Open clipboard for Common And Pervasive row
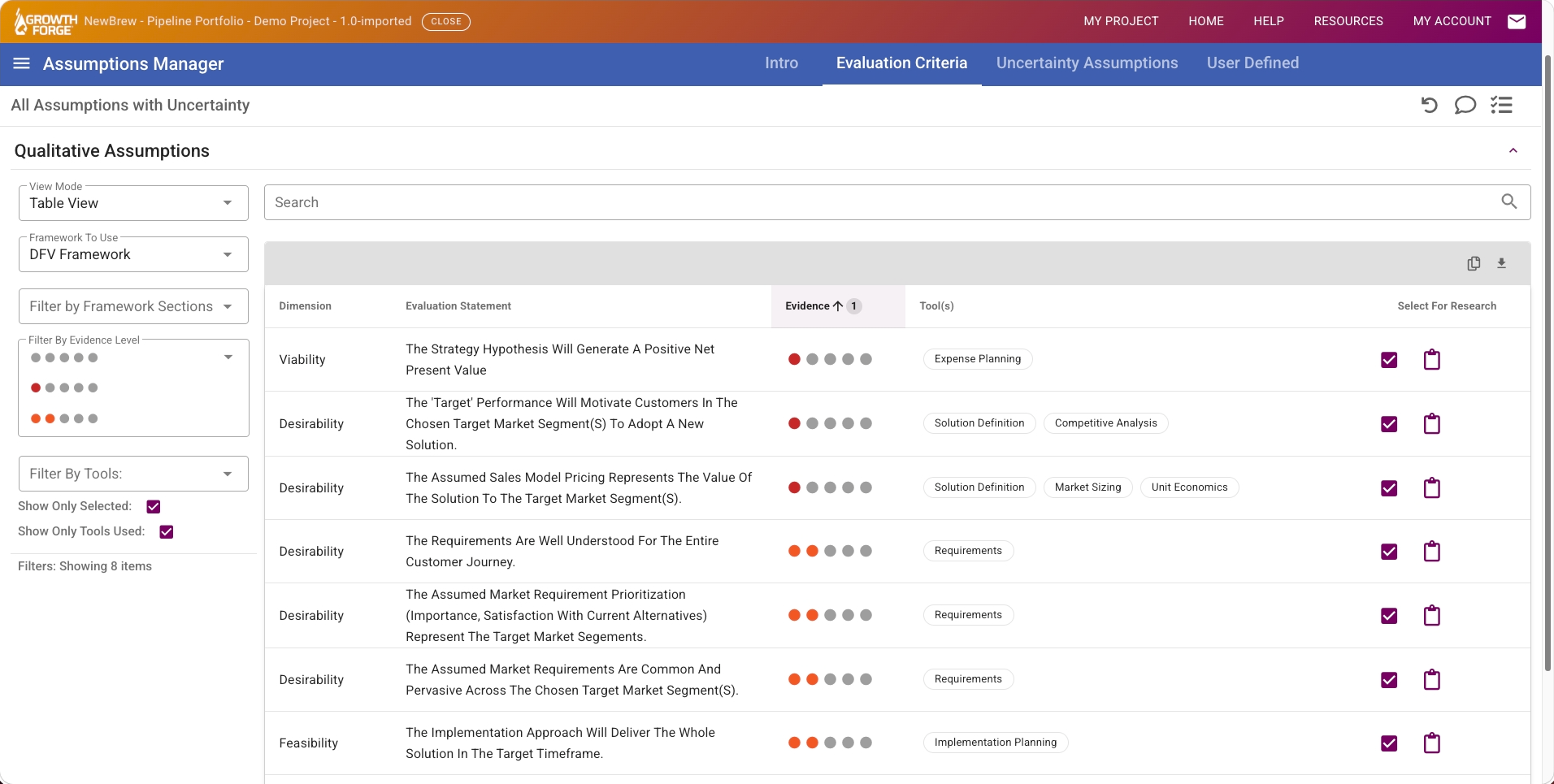 pos(1432,679)
